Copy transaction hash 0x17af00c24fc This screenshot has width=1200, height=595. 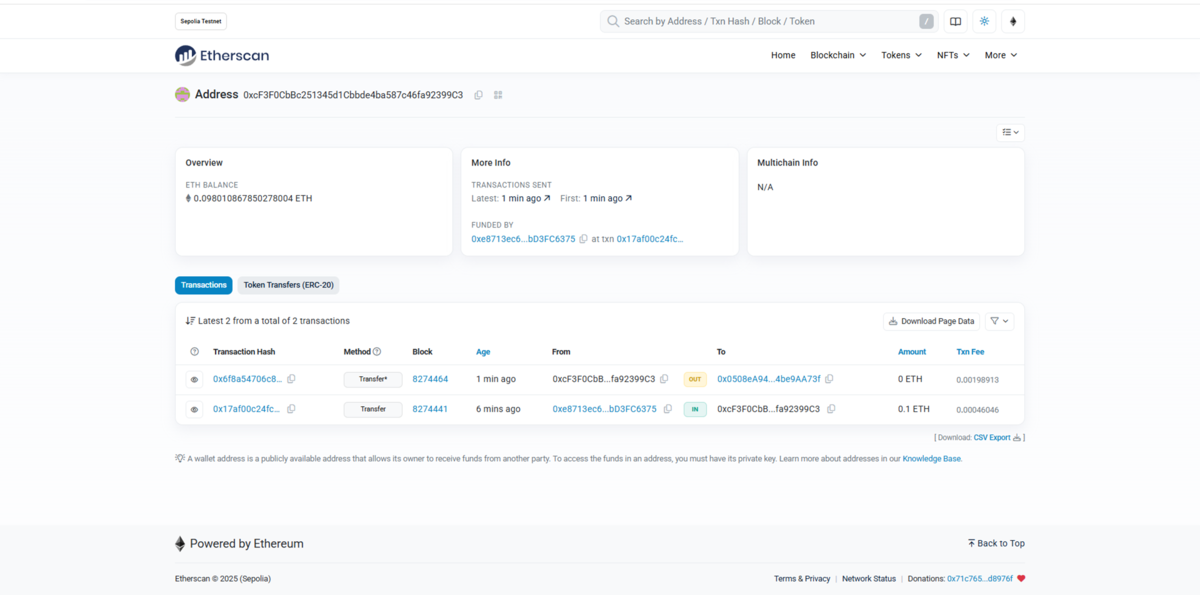[291, 409]
